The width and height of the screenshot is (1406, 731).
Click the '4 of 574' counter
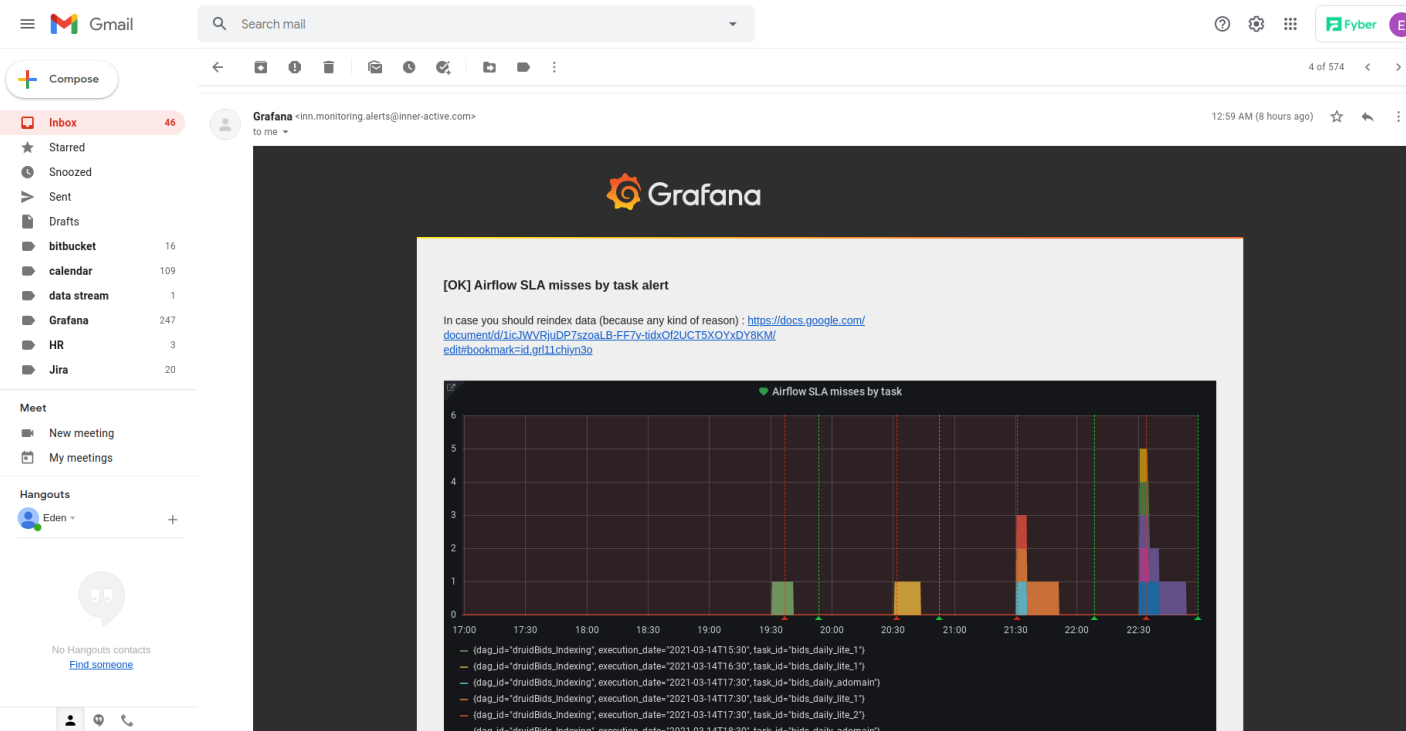[1326, 67]
